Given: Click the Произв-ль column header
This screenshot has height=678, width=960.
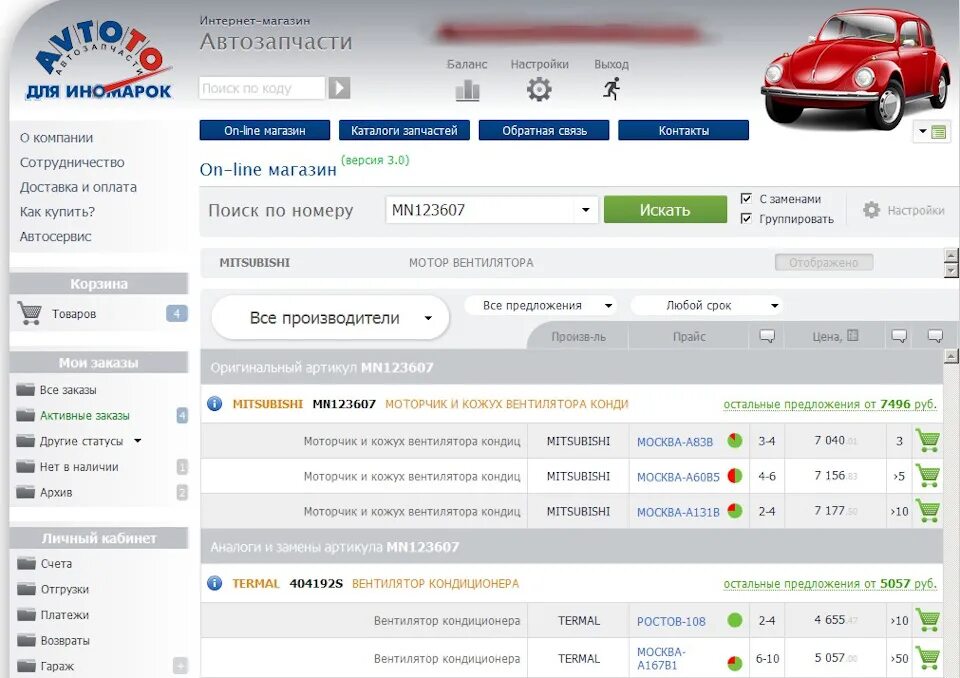Looking at the screenshot, I should pos(578,336).
